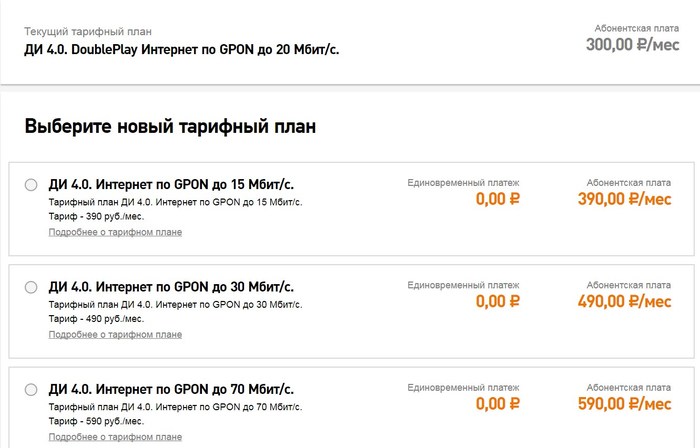Click the one-time payment for 70 Мбит/с plan

pyautogui.click(x=497, y=403)
